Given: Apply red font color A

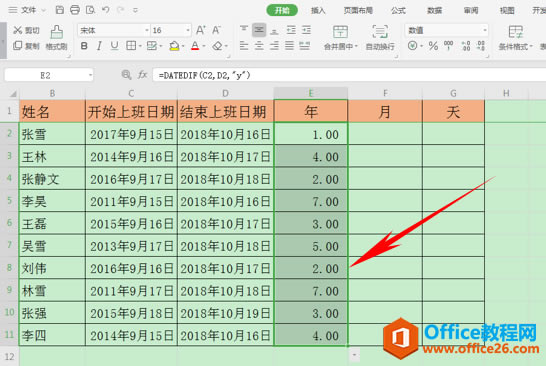Looking at the screenshot, I should 195,46.
